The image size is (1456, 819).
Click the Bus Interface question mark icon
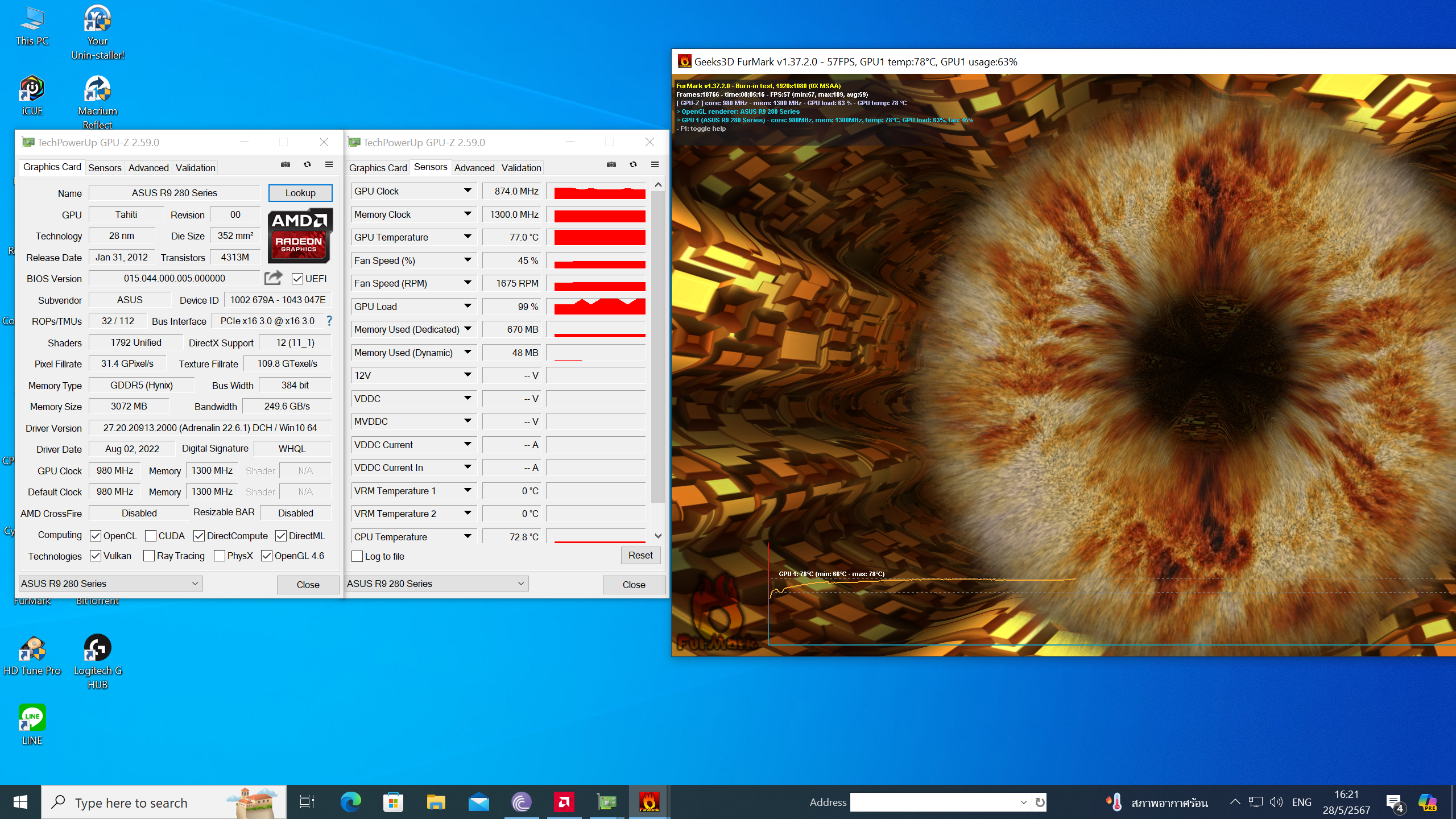click(x=329, y=321)
